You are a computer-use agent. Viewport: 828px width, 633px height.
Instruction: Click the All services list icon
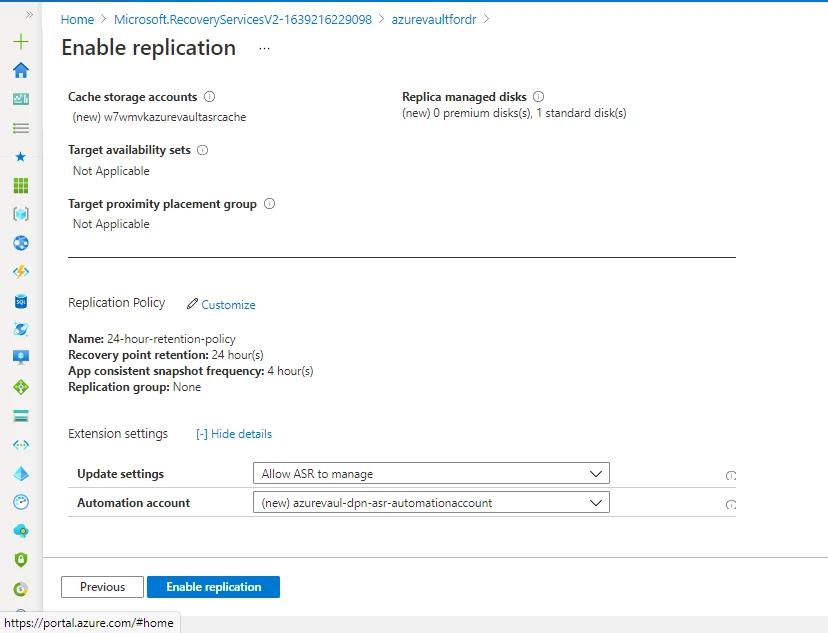(x=19, y=127)
